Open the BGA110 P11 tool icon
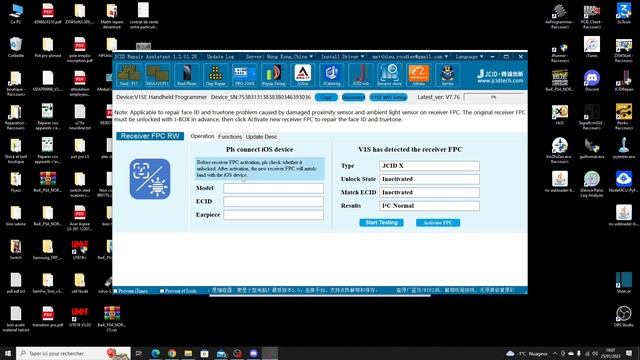The height and width of the screenshot is (360, 640). click(x=158, y=75)
